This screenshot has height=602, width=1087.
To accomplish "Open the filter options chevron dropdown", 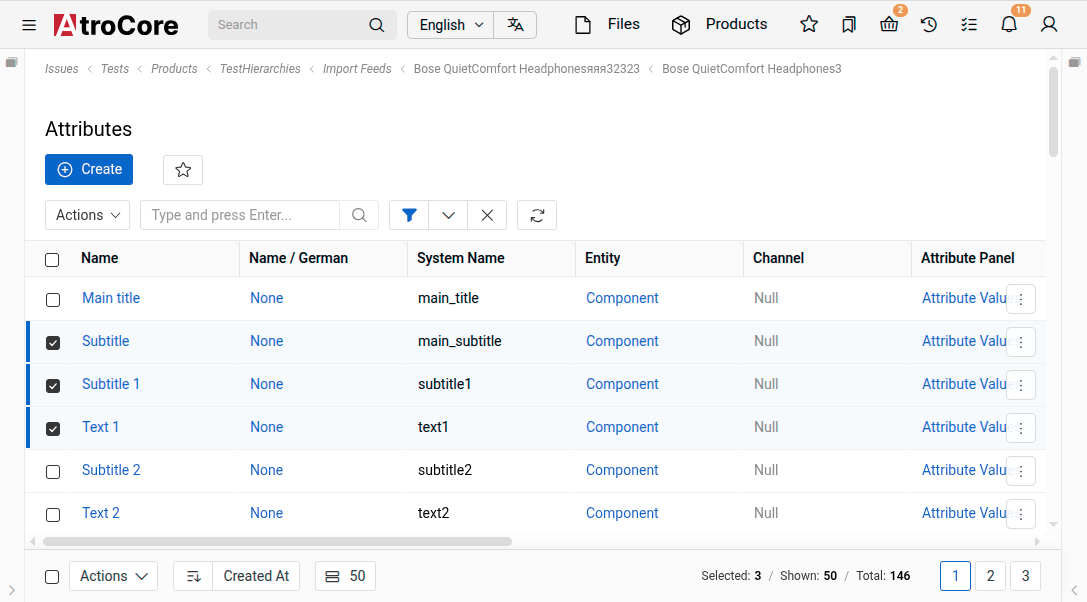I will point(449,215).
